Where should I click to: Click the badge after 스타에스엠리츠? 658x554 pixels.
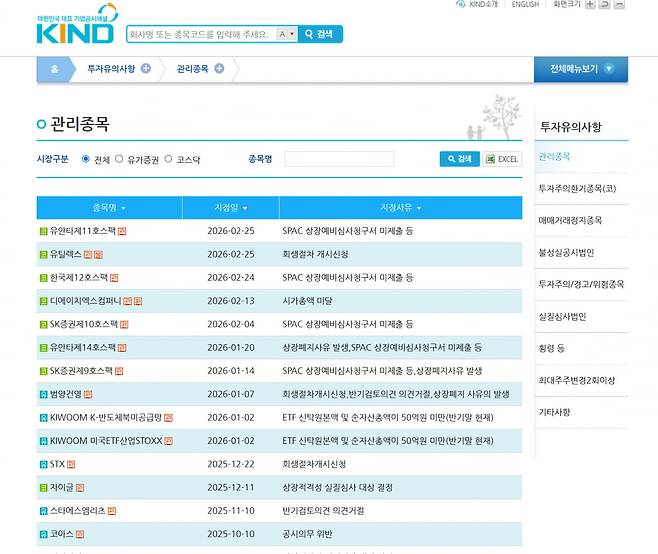[112, 511]
